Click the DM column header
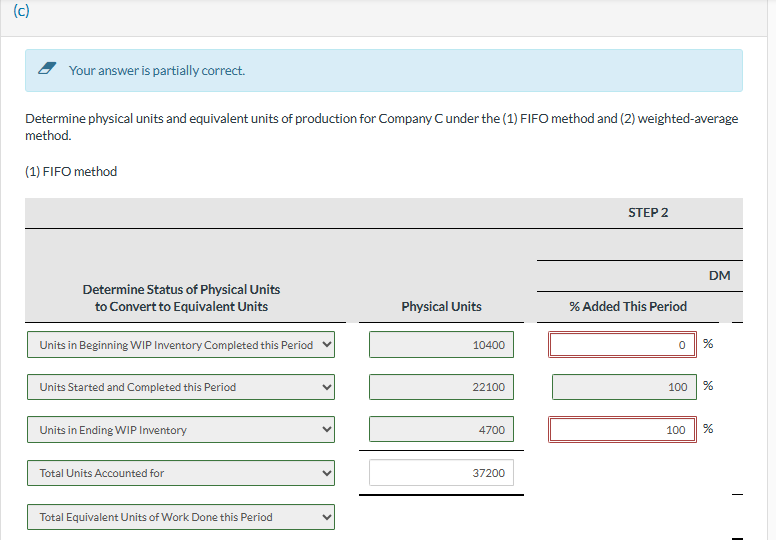Image resolution: width=776 pixels, height=540 pixels. 720,275
